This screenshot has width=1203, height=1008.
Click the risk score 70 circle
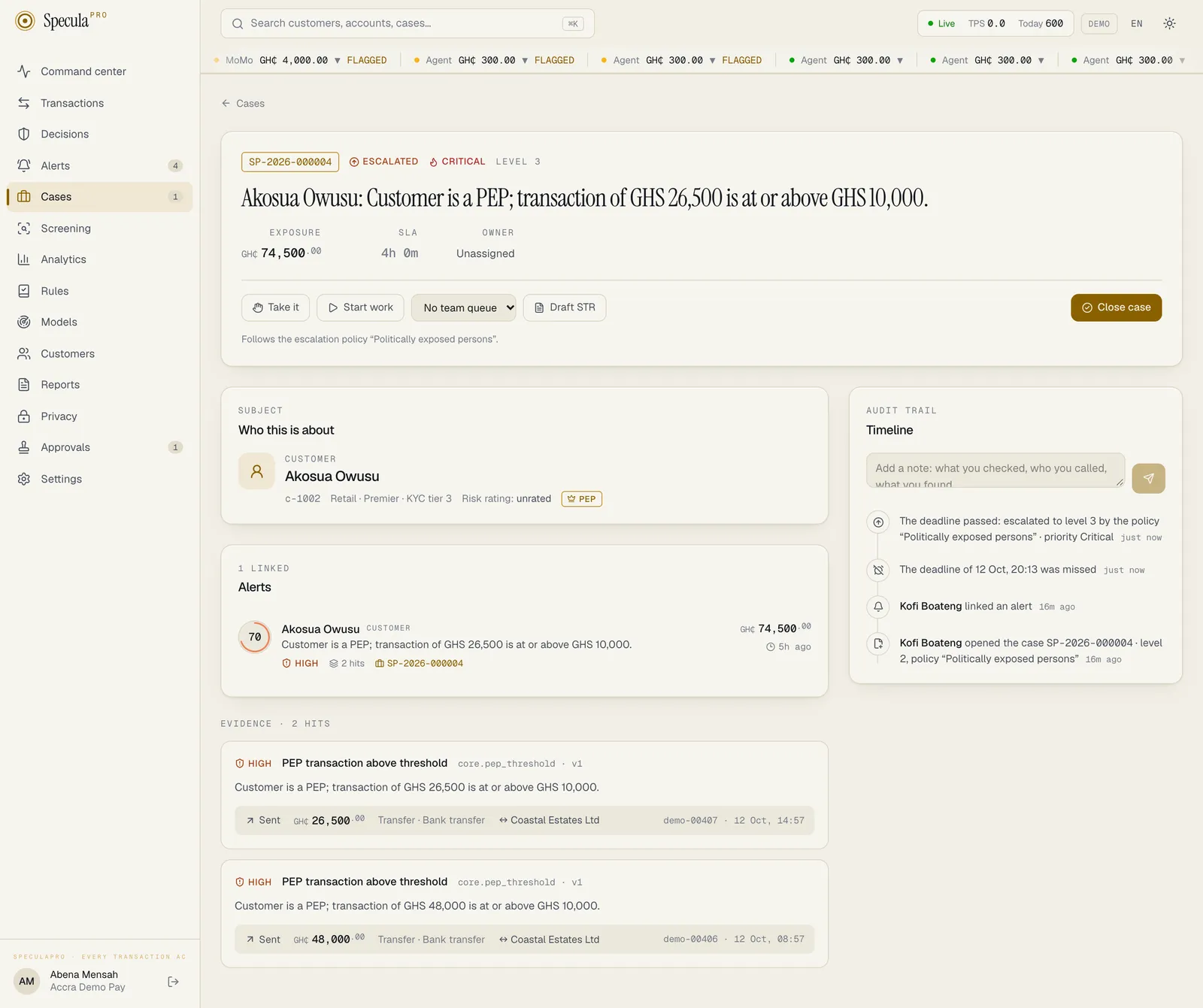coord(255,637)
